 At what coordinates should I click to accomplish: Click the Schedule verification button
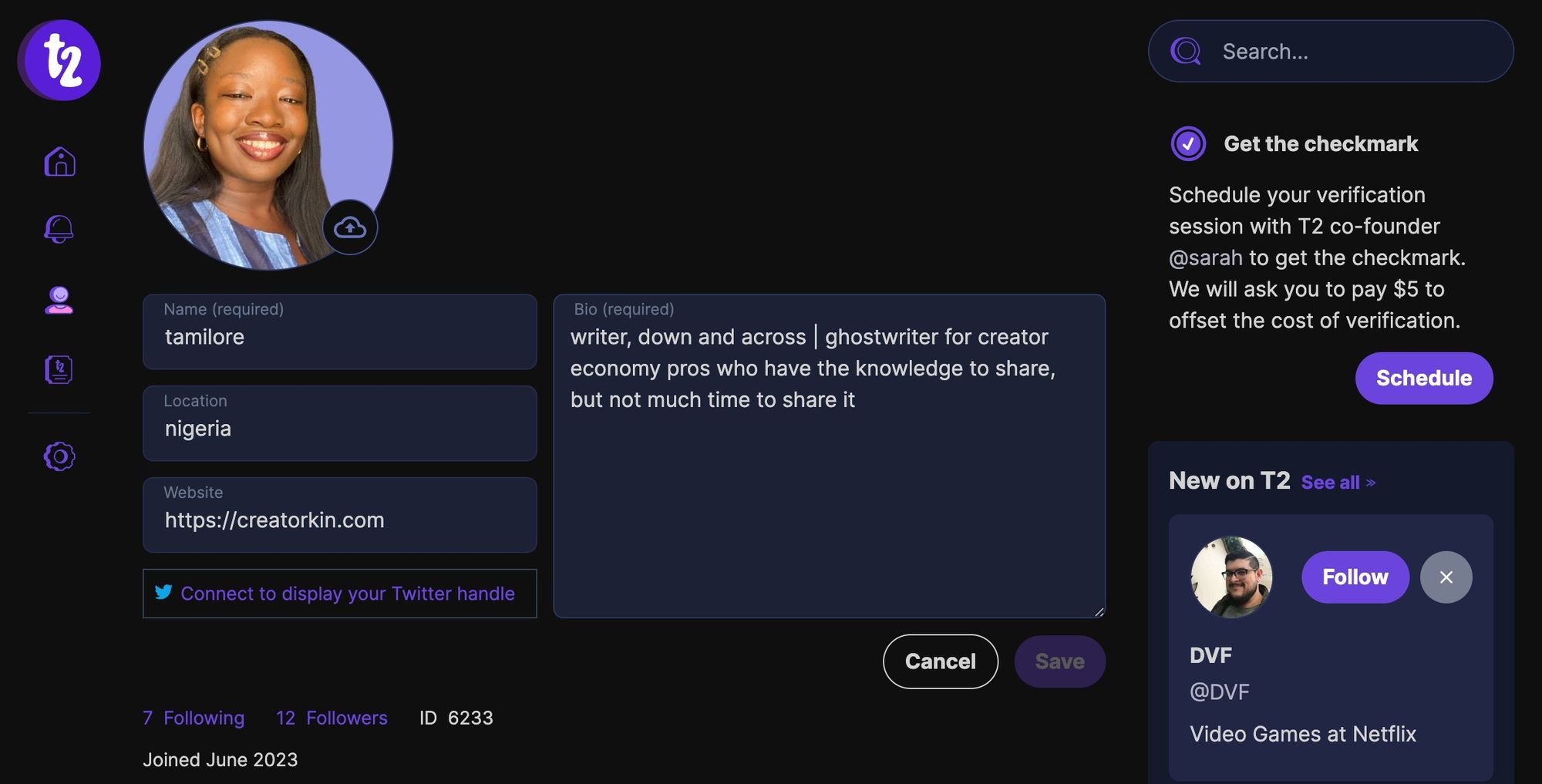coord(1423,378)
